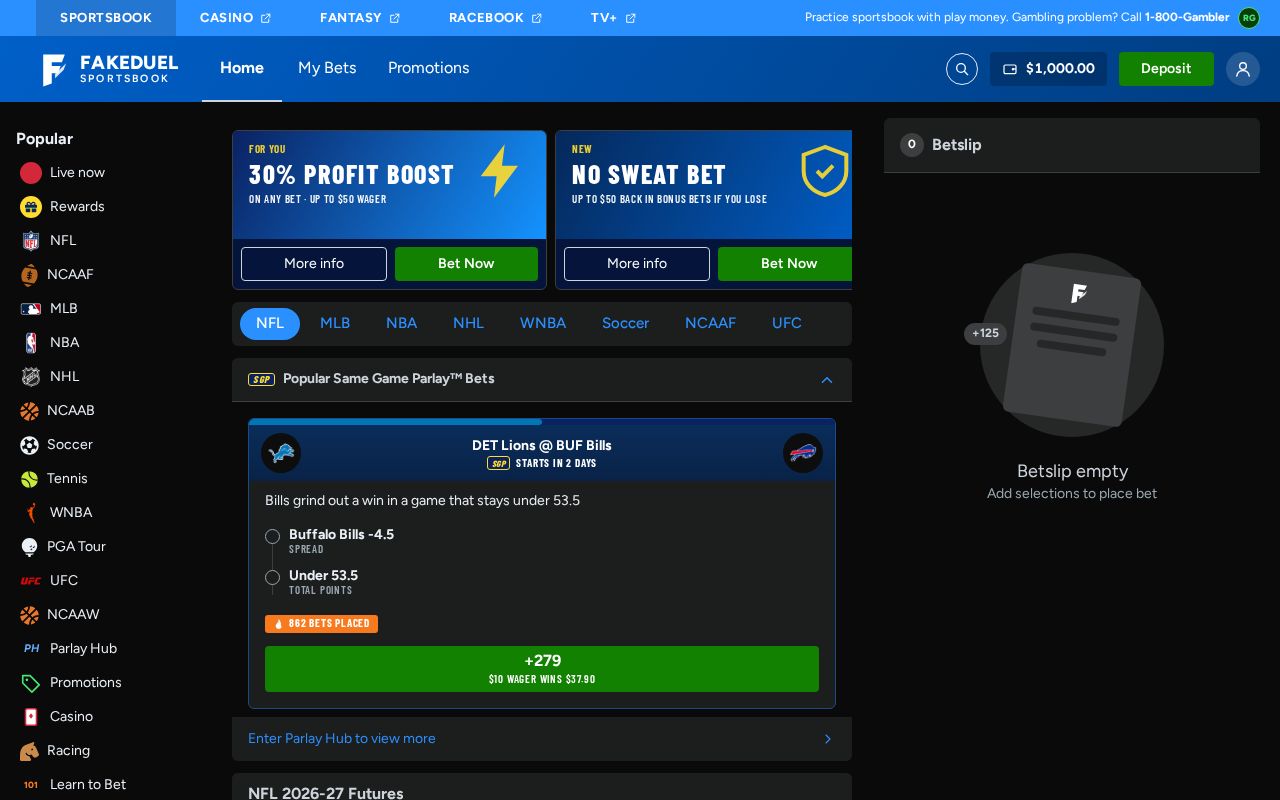The image size is (1280, 800).
Task: Collapse Popular Same Game Parlay Bets section
Action: [827, 380]
